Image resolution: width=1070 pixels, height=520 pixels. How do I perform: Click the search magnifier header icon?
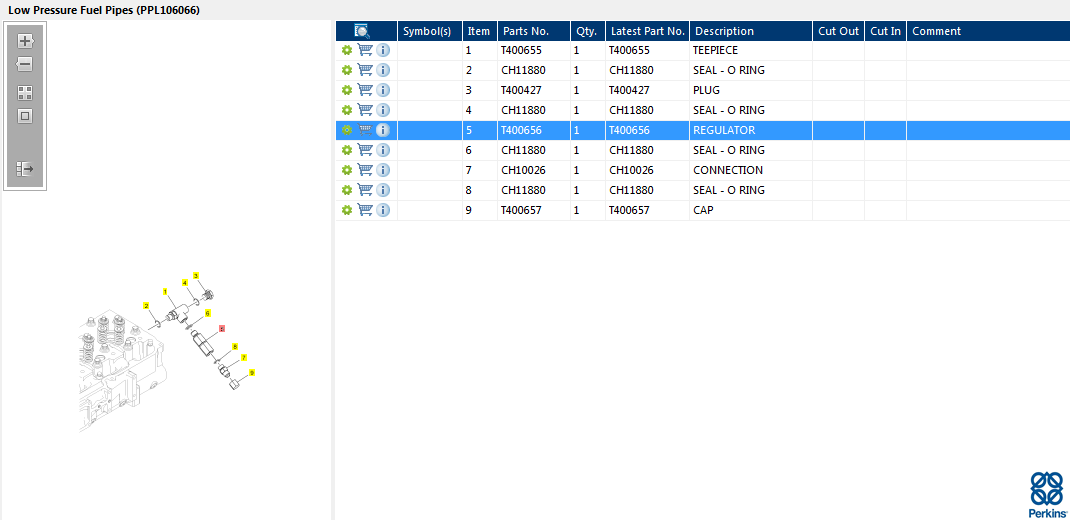click(362, 31)
